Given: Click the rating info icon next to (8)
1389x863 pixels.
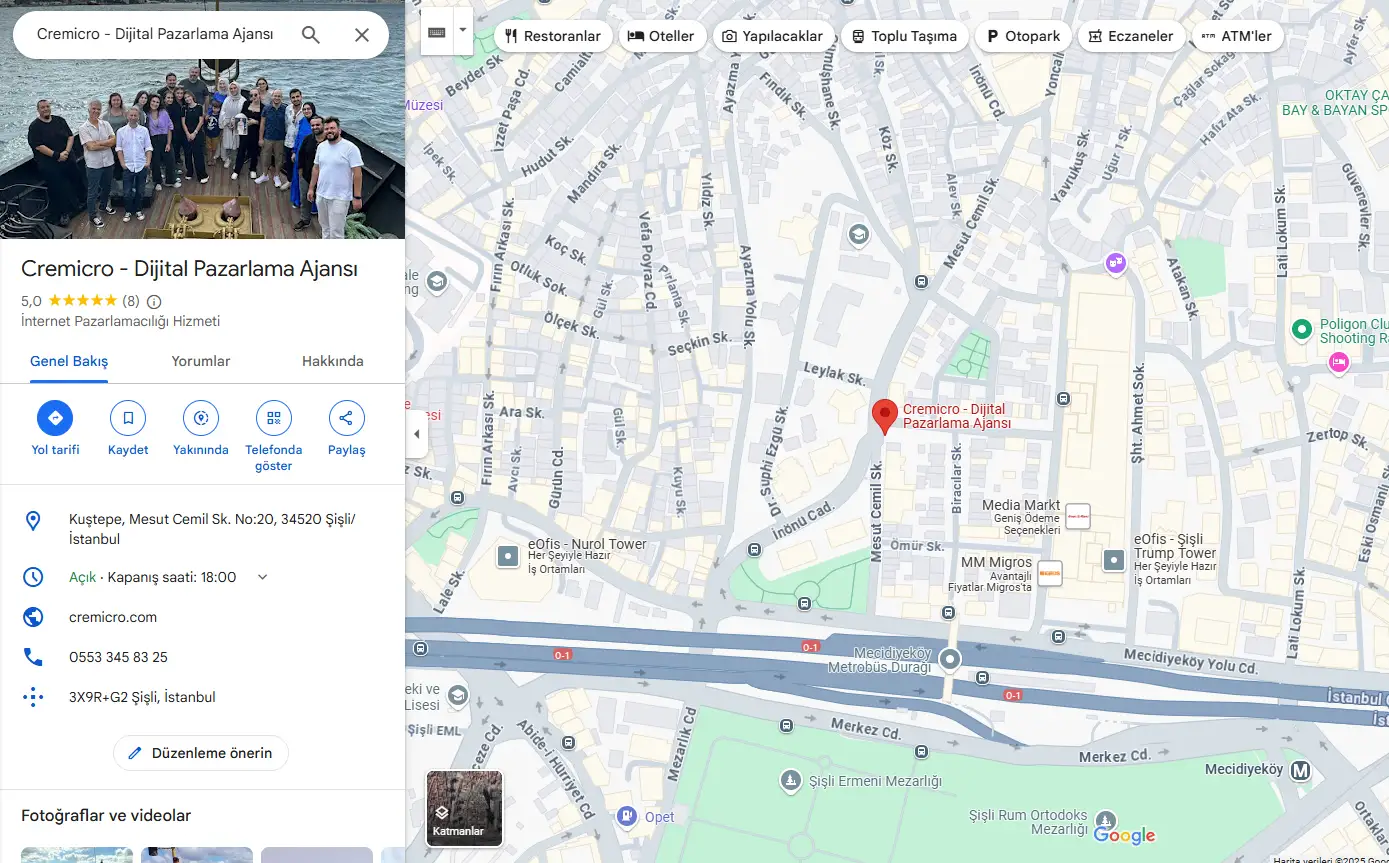Looking at the screenshot, I should tap(154, 301).
